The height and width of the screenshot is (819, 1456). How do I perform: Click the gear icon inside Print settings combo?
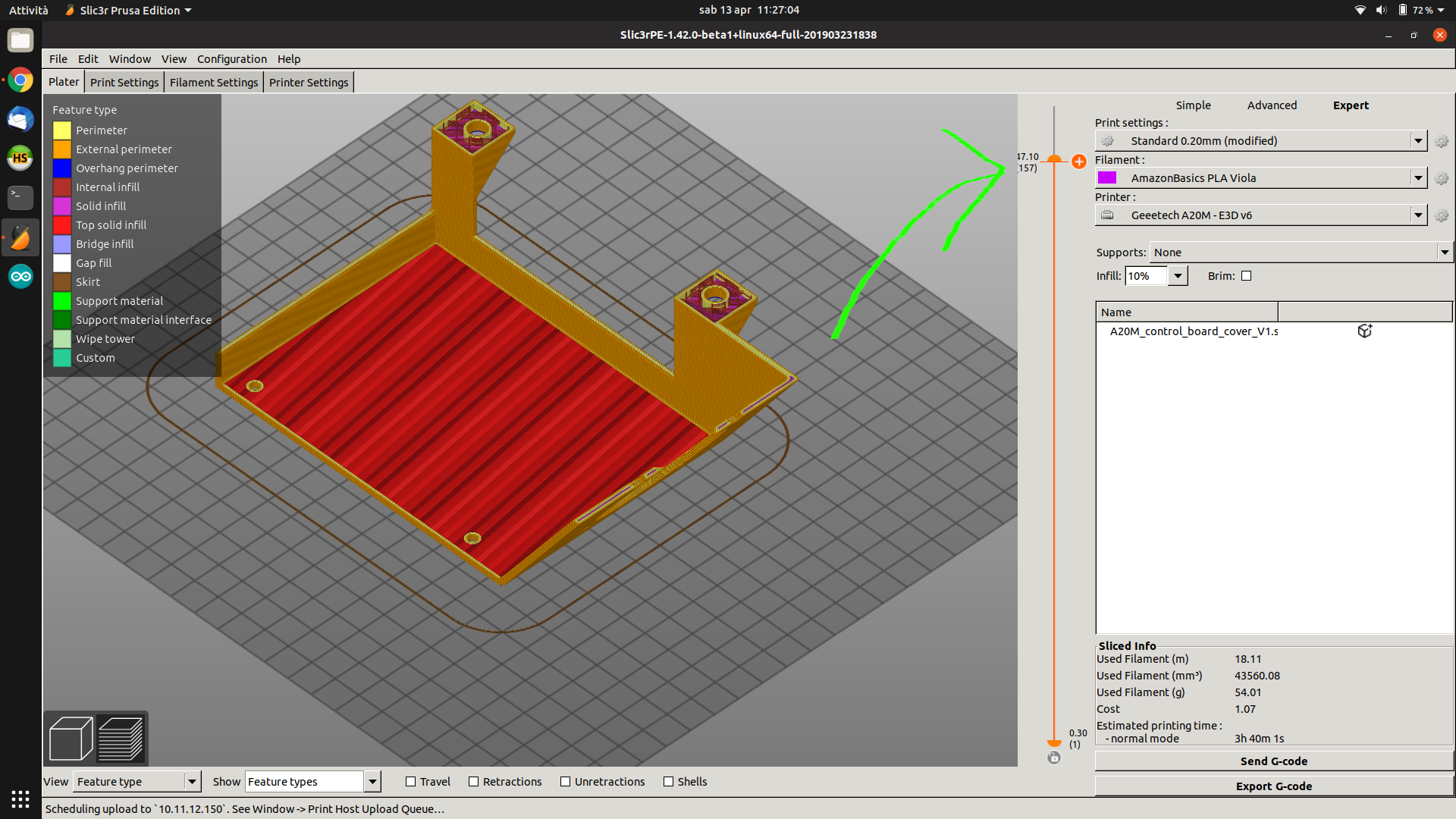pyautogui.click(x=1107, y=141)
